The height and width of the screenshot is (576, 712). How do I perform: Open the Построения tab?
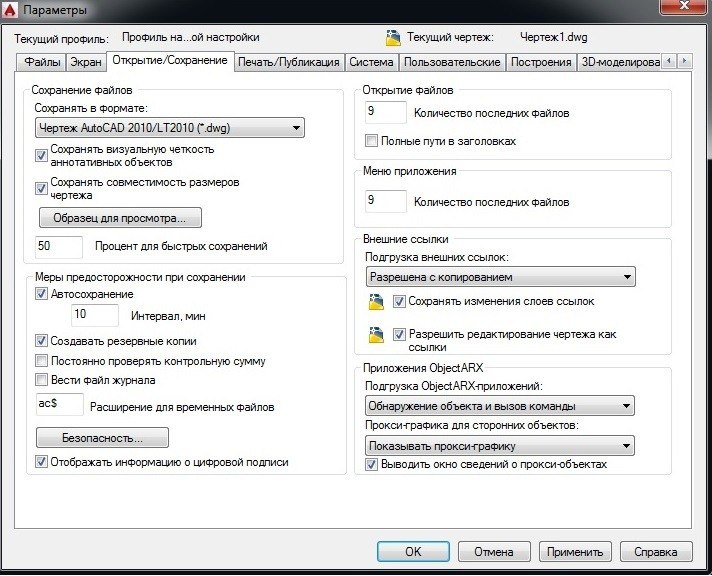pyautogui.click(x=541, y=62)
